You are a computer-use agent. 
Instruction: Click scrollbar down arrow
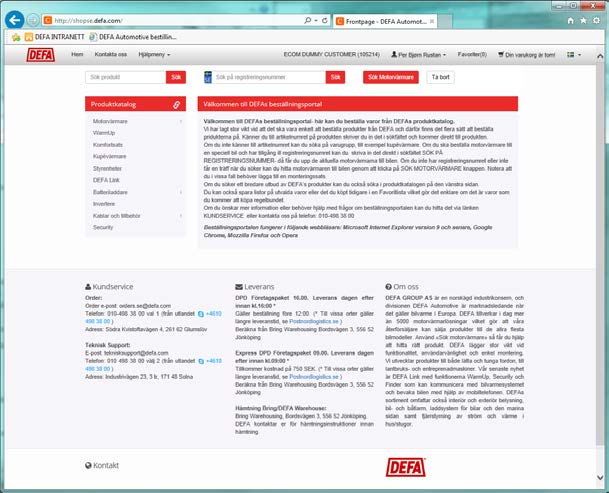[x=600, y=477]
